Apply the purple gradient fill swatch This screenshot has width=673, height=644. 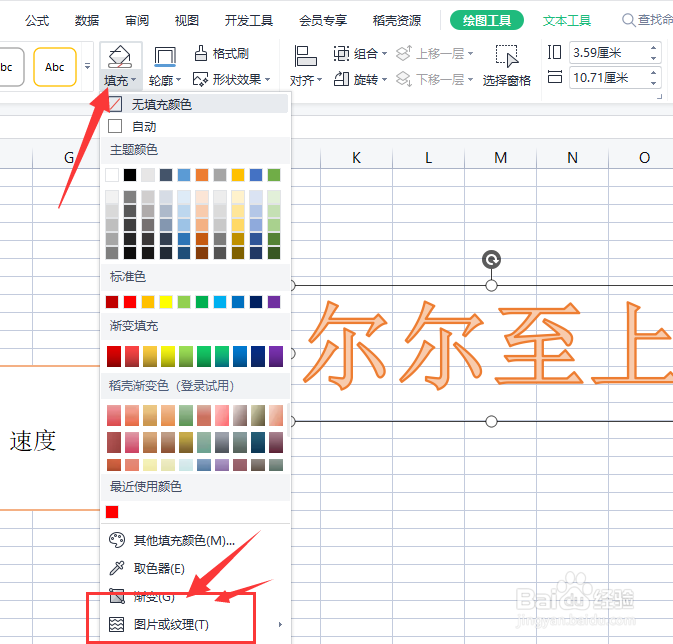(x=276, y=356)
